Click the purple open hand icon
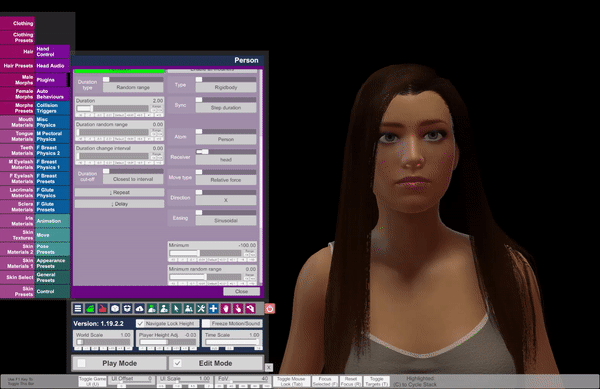 225,308
